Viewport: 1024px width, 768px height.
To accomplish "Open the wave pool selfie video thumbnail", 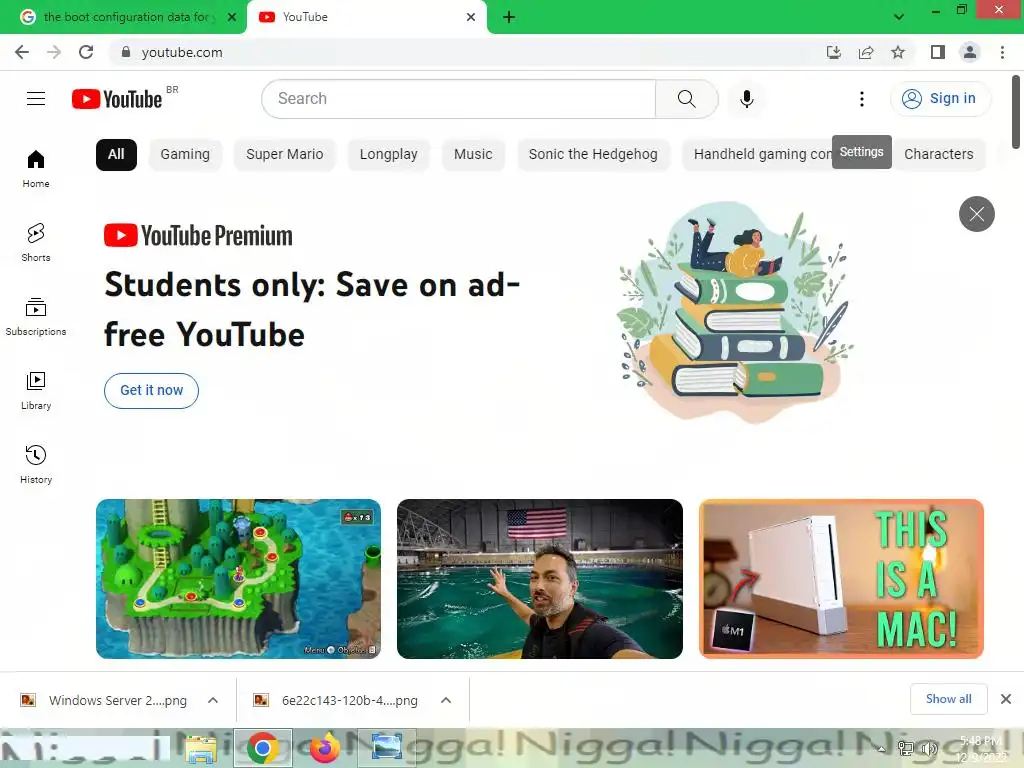I will pyautogui.click(x=539, y=579).
